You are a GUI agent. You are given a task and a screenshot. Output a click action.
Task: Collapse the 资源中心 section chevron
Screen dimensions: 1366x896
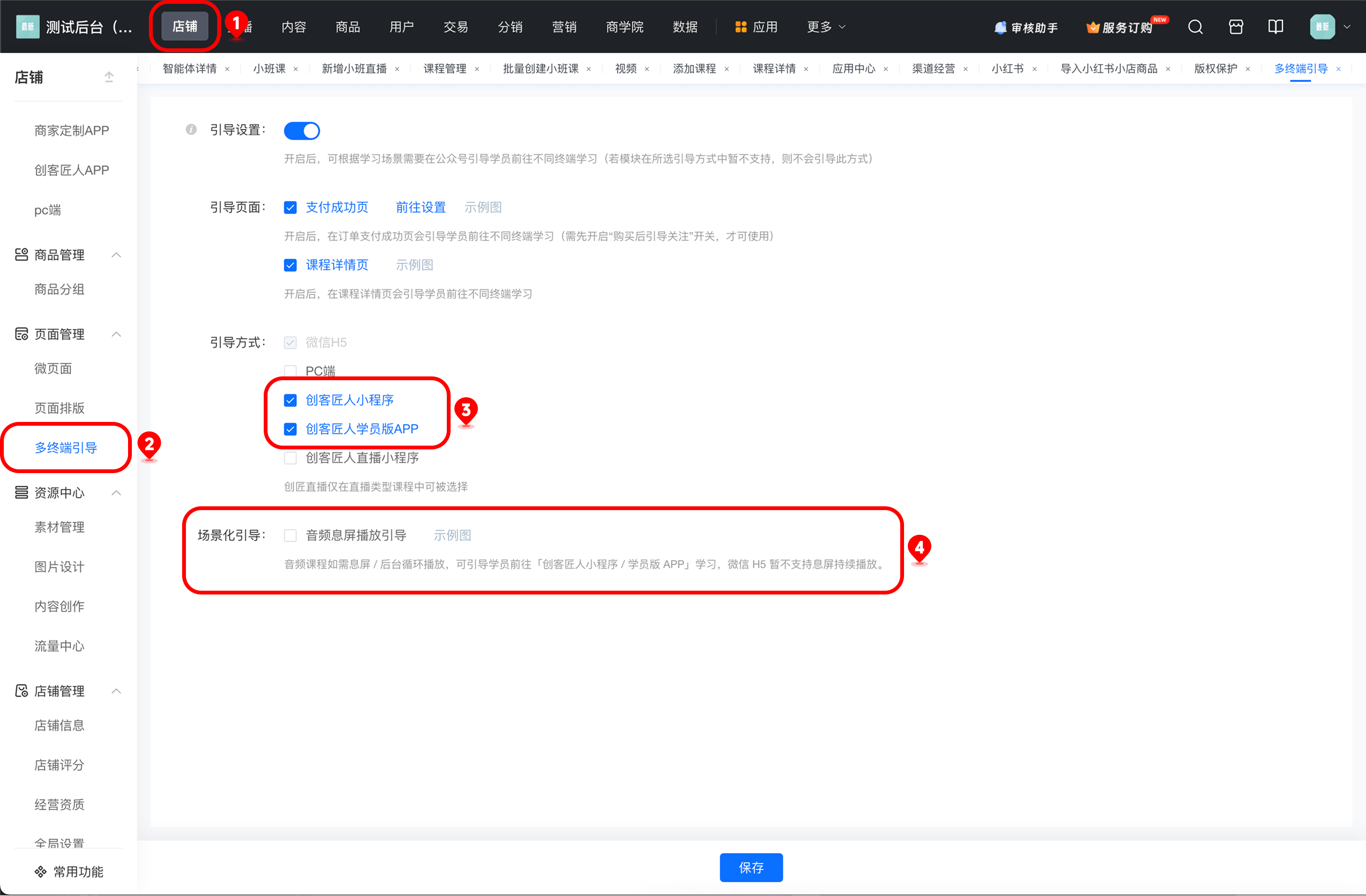[117, 493]
